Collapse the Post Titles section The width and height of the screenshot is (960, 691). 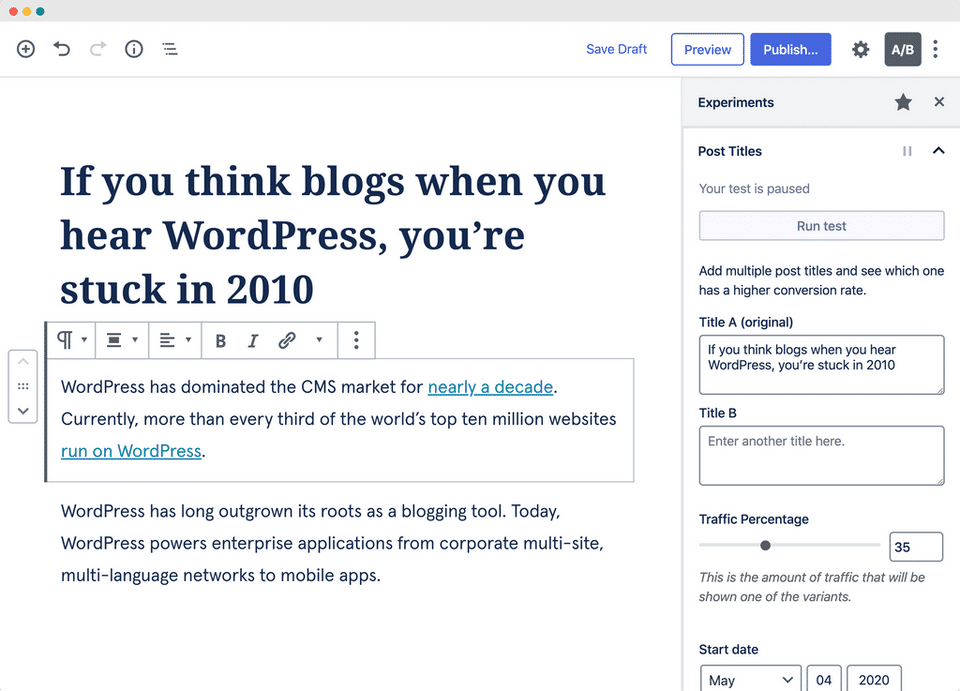click(939, 151)
